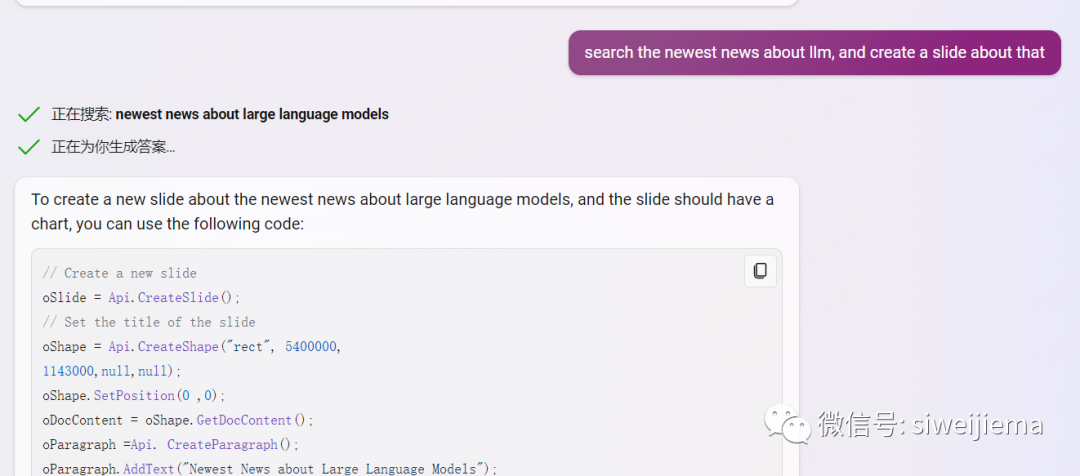Click the bold search query 'newest news about large language models'
1080x476 pixels.
coord(252,114)
